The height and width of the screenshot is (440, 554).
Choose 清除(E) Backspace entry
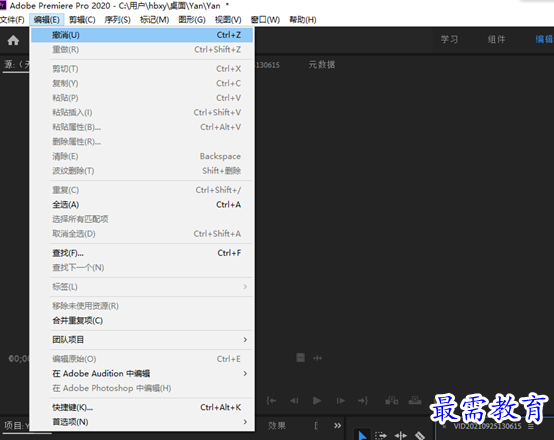pos(142,156)
